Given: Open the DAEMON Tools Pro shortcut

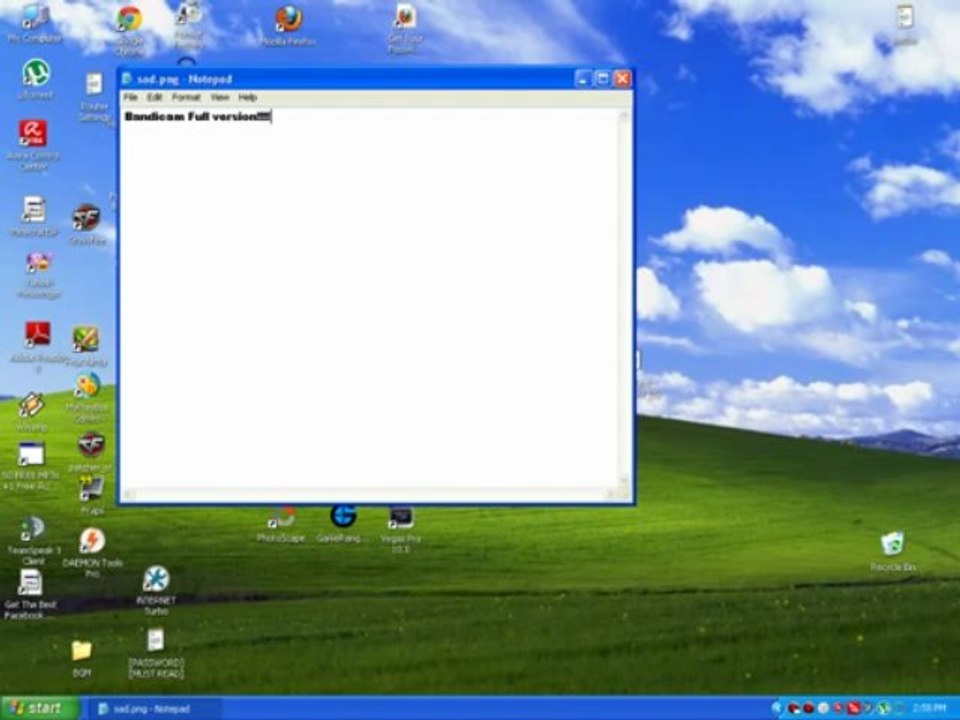Looking at the screenshot, I should [92, 552].
